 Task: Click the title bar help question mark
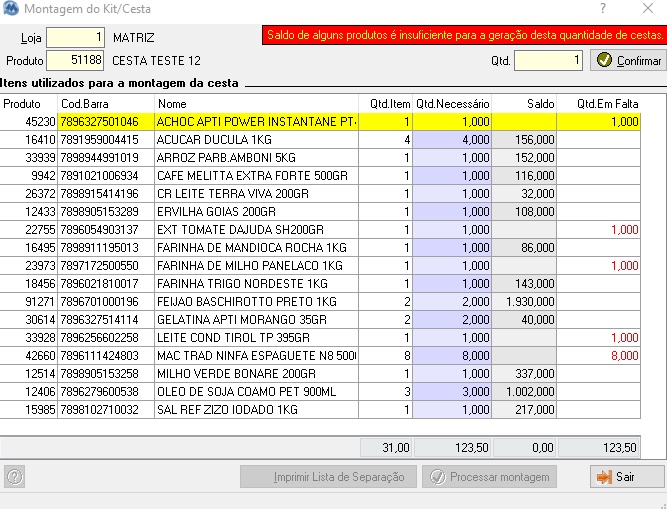click(603, 8)
